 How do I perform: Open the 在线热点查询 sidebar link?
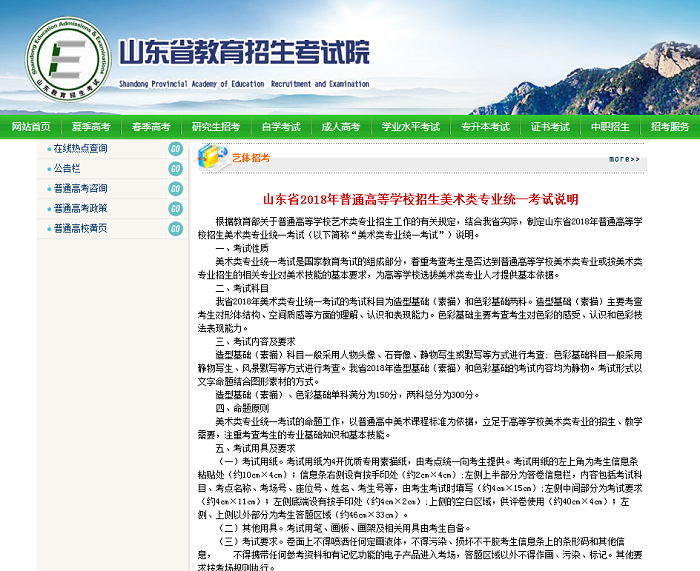[80, 149]
